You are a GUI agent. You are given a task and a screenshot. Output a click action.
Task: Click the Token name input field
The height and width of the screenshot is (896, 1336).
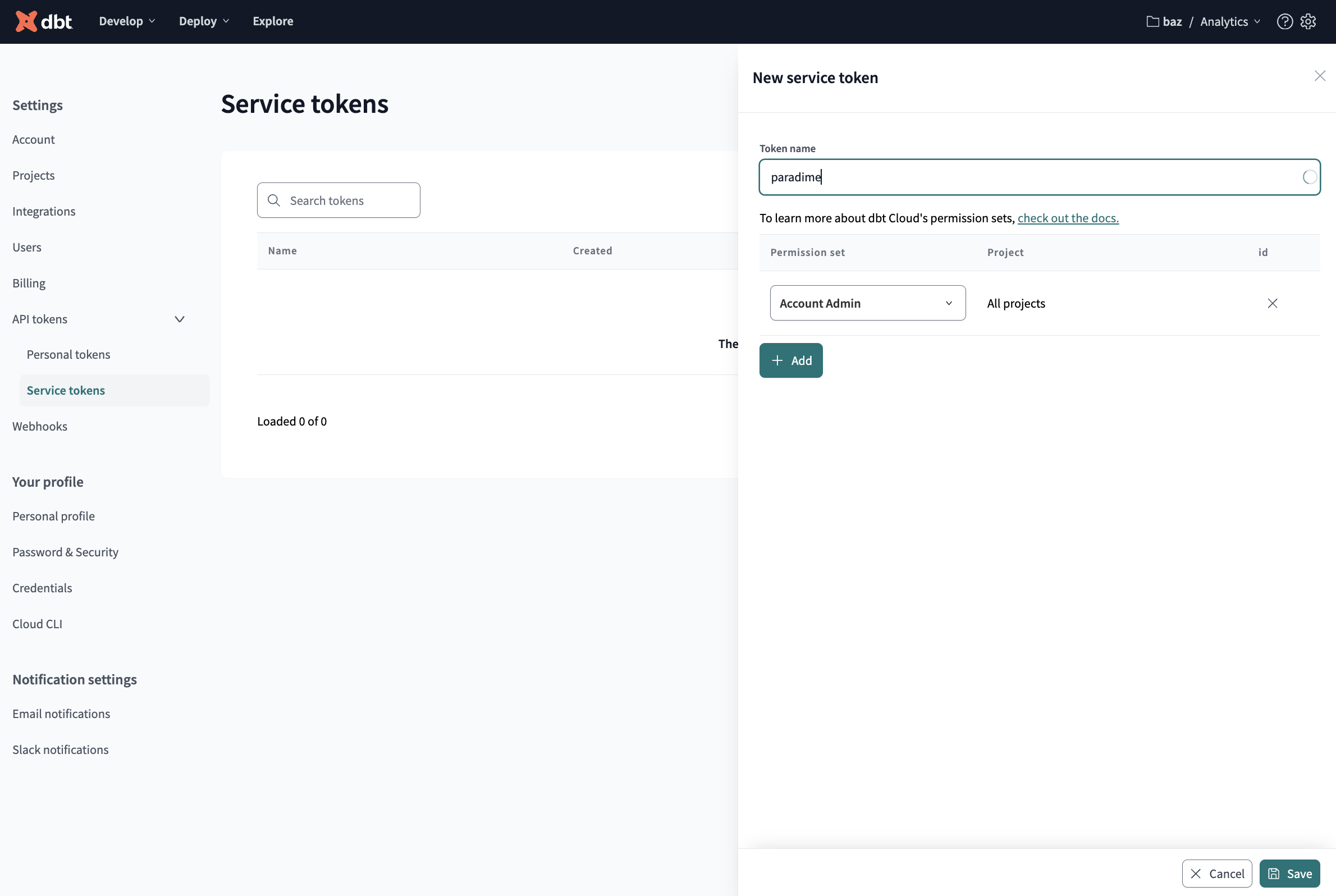click(x=1028, y=177)
